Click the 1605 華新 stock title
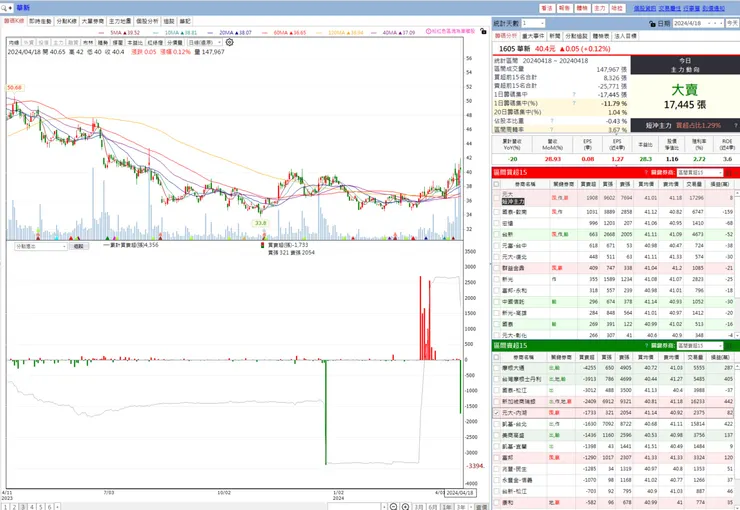 (514, 49)
